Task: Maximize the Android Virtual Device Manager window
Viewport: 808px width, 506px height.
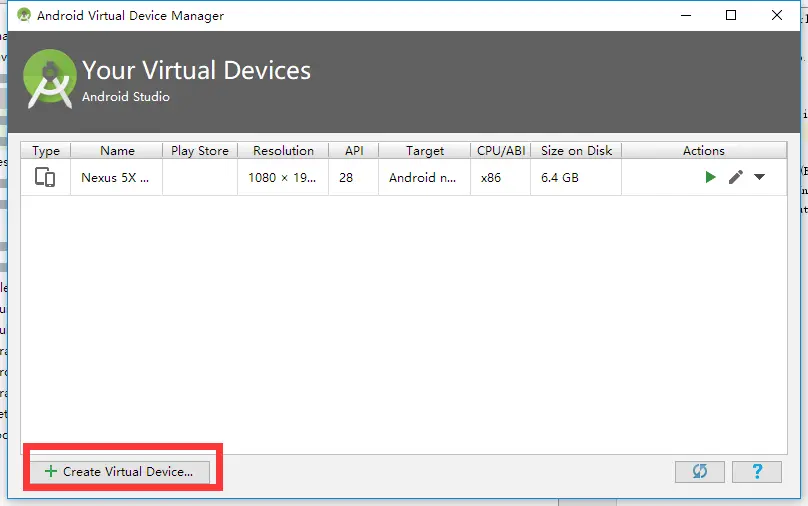Action: (x=731, y=15)
